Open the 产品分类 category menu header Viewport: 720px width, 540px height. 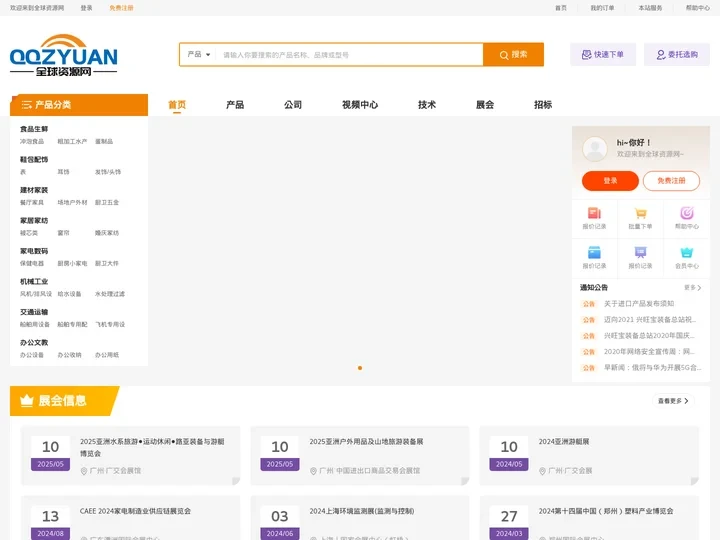click(x=79, y=105)
